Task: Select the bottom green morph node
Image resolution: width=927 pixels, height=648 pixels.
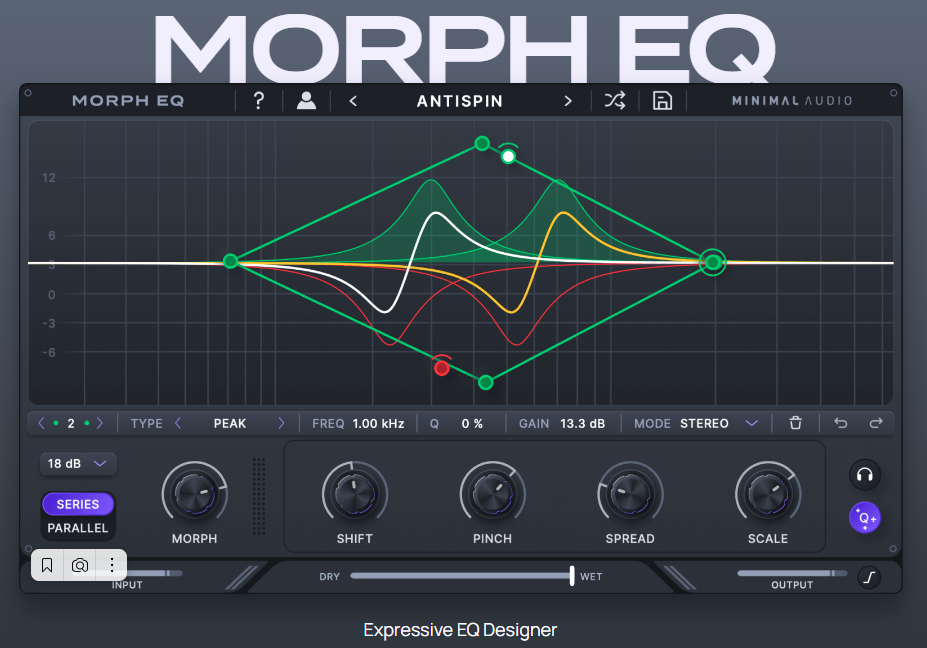Action: [485, 383]
